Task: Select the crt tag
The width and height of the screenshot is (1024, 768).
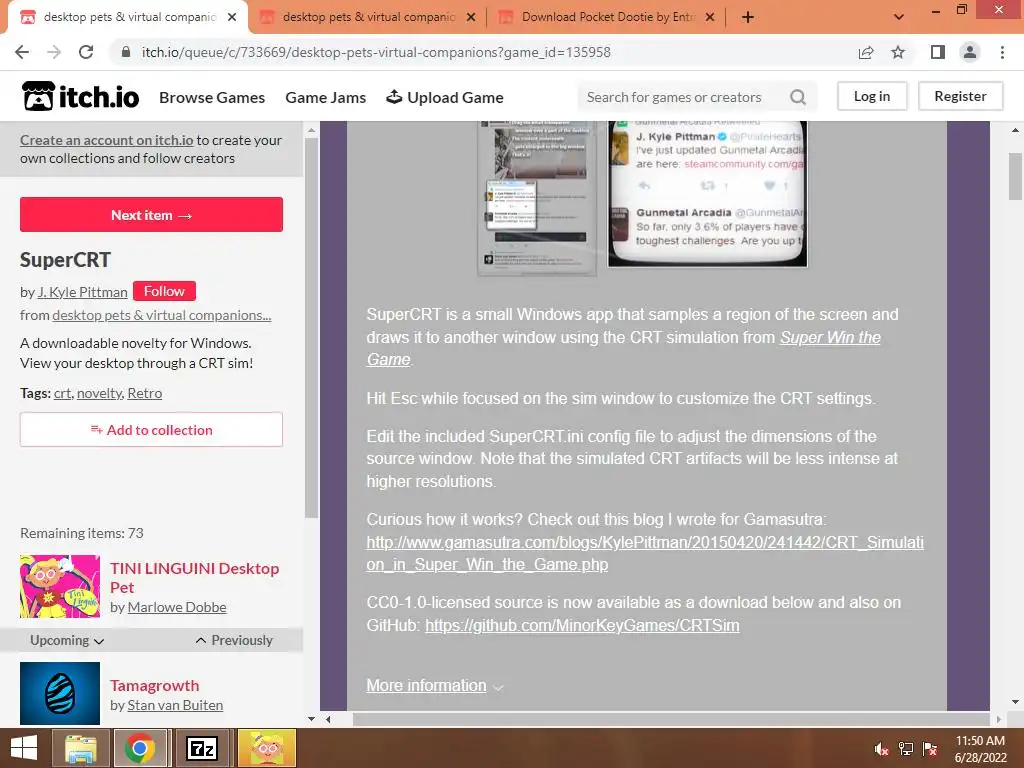Action: [62, 393]
